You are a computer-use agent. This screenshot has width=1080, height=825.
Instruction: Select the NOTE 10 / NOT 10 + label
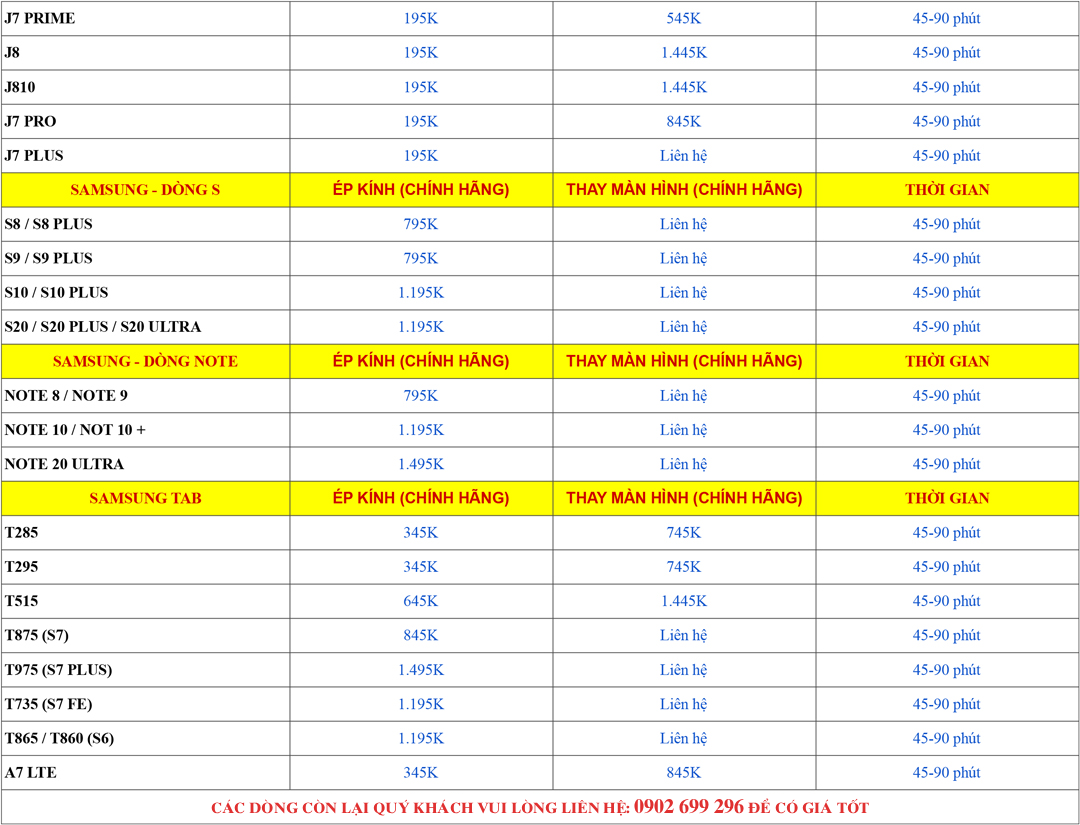pos(75,430)
